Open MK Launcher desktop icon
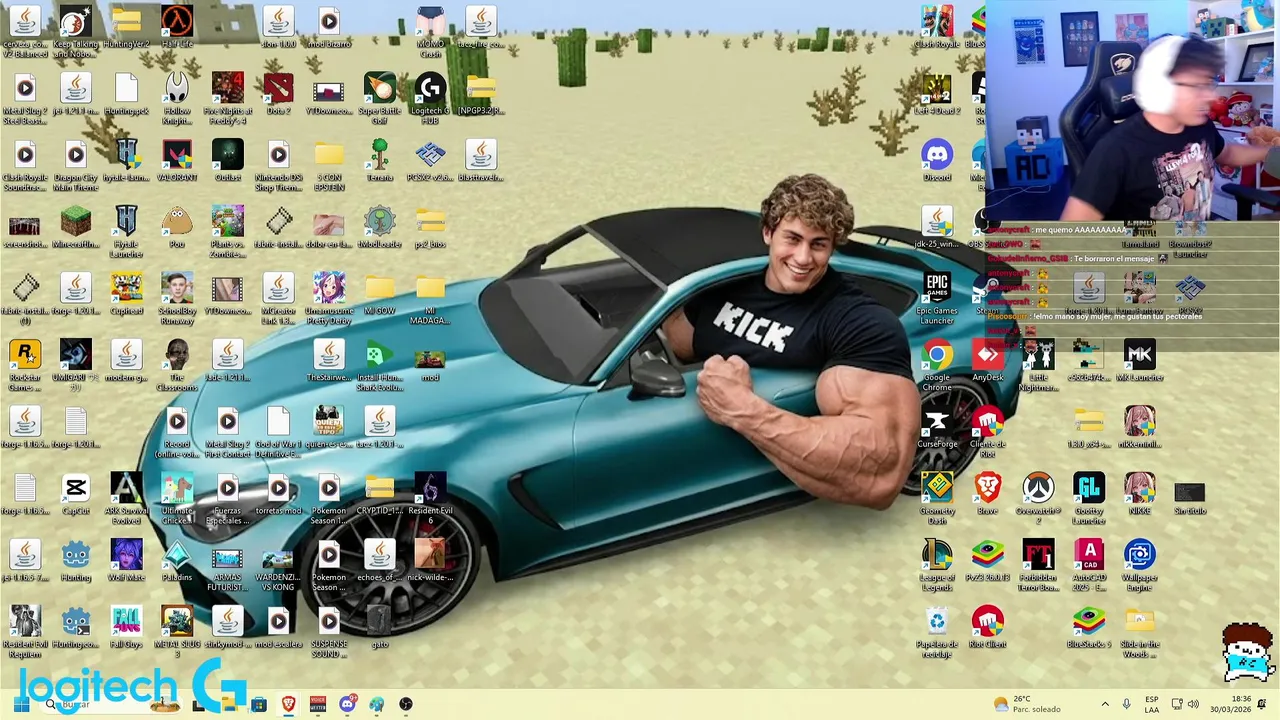1280x720 pixels. (1139, 355)
